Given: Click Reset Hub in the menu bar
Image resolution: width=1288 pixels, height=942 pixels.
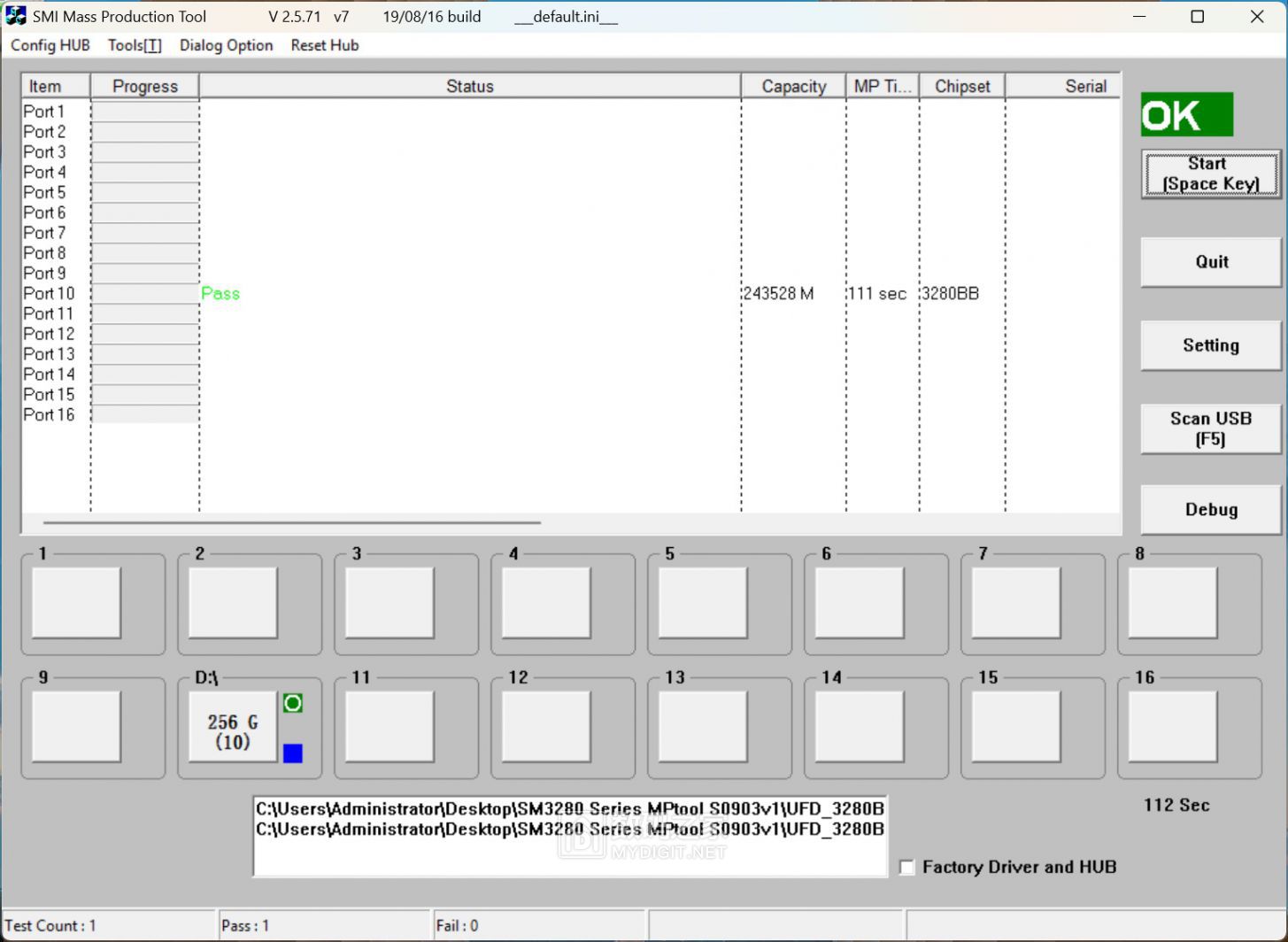Looking at the screenshot, I should coord(325,45).
